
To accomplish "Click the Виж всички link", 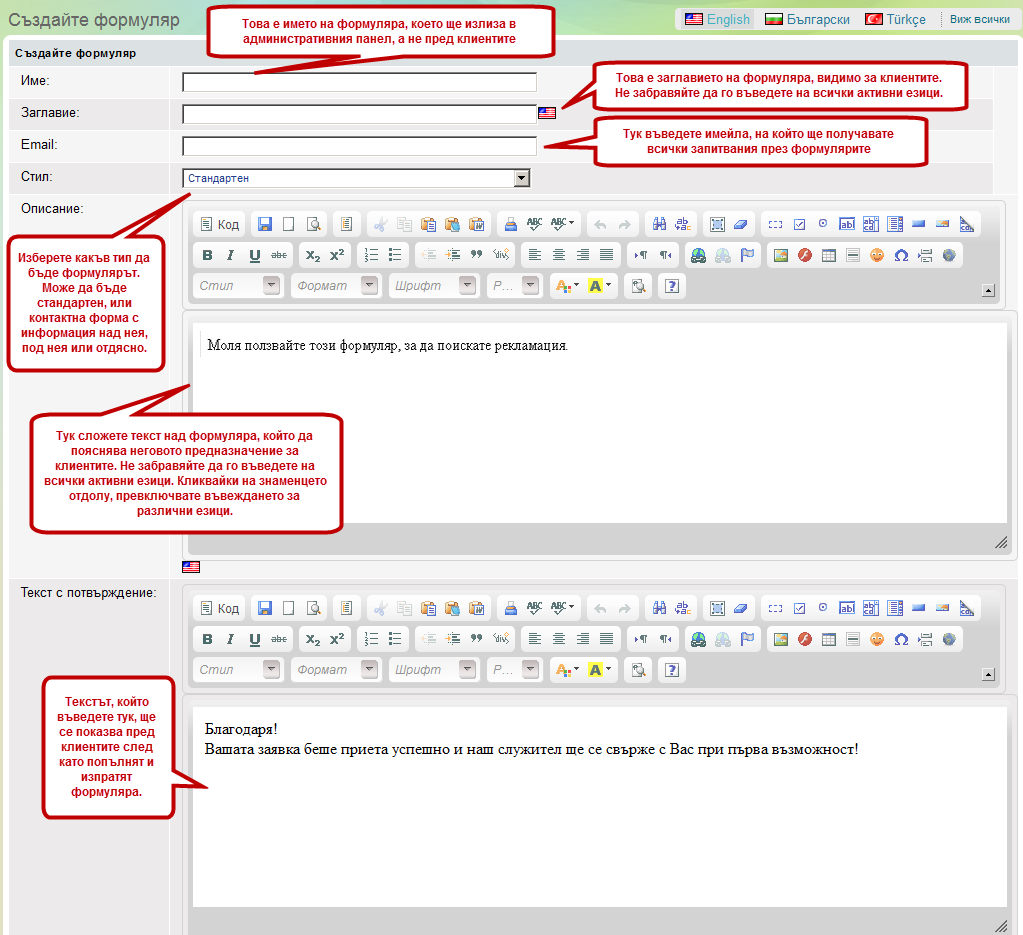I will [979, 19].
